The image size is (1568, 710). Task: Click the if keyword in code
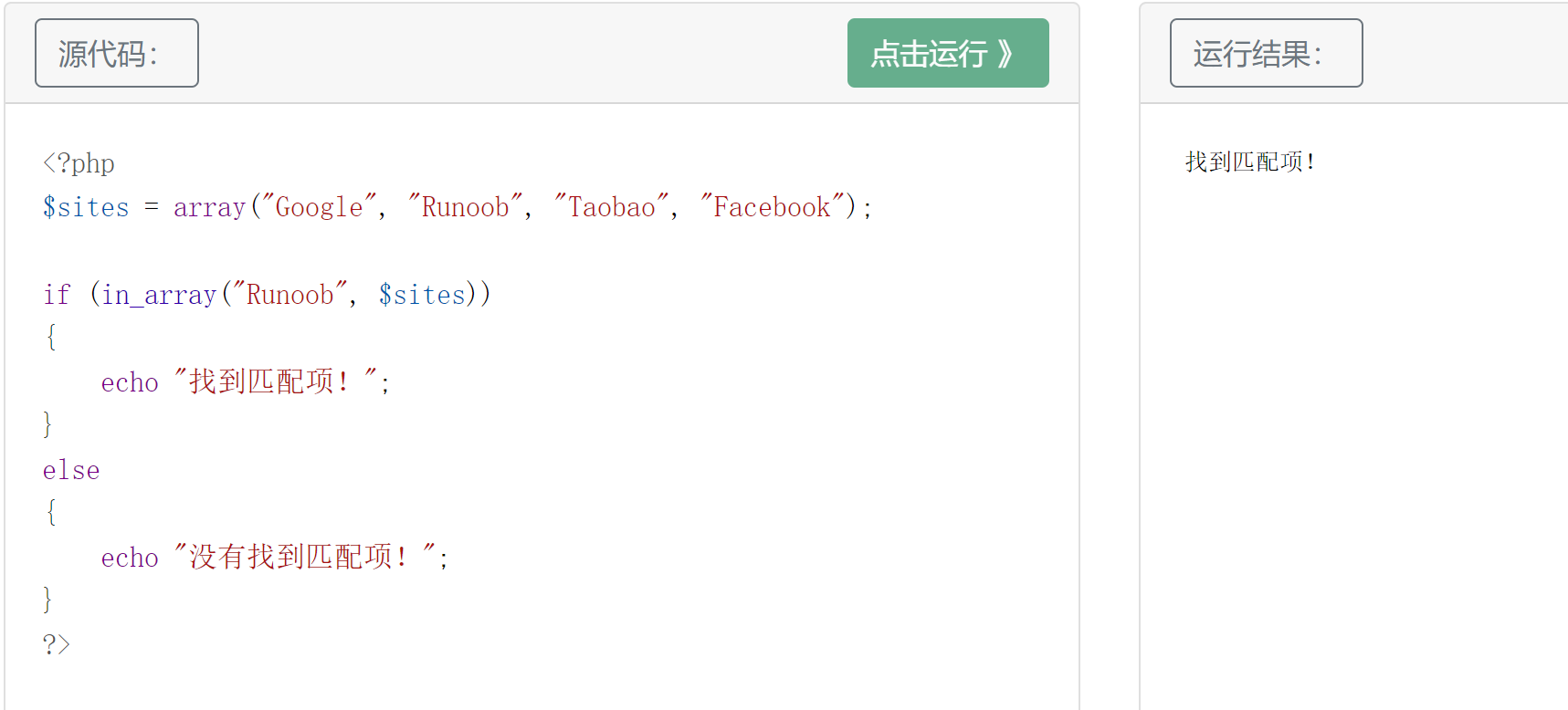[x=57, y=295]
